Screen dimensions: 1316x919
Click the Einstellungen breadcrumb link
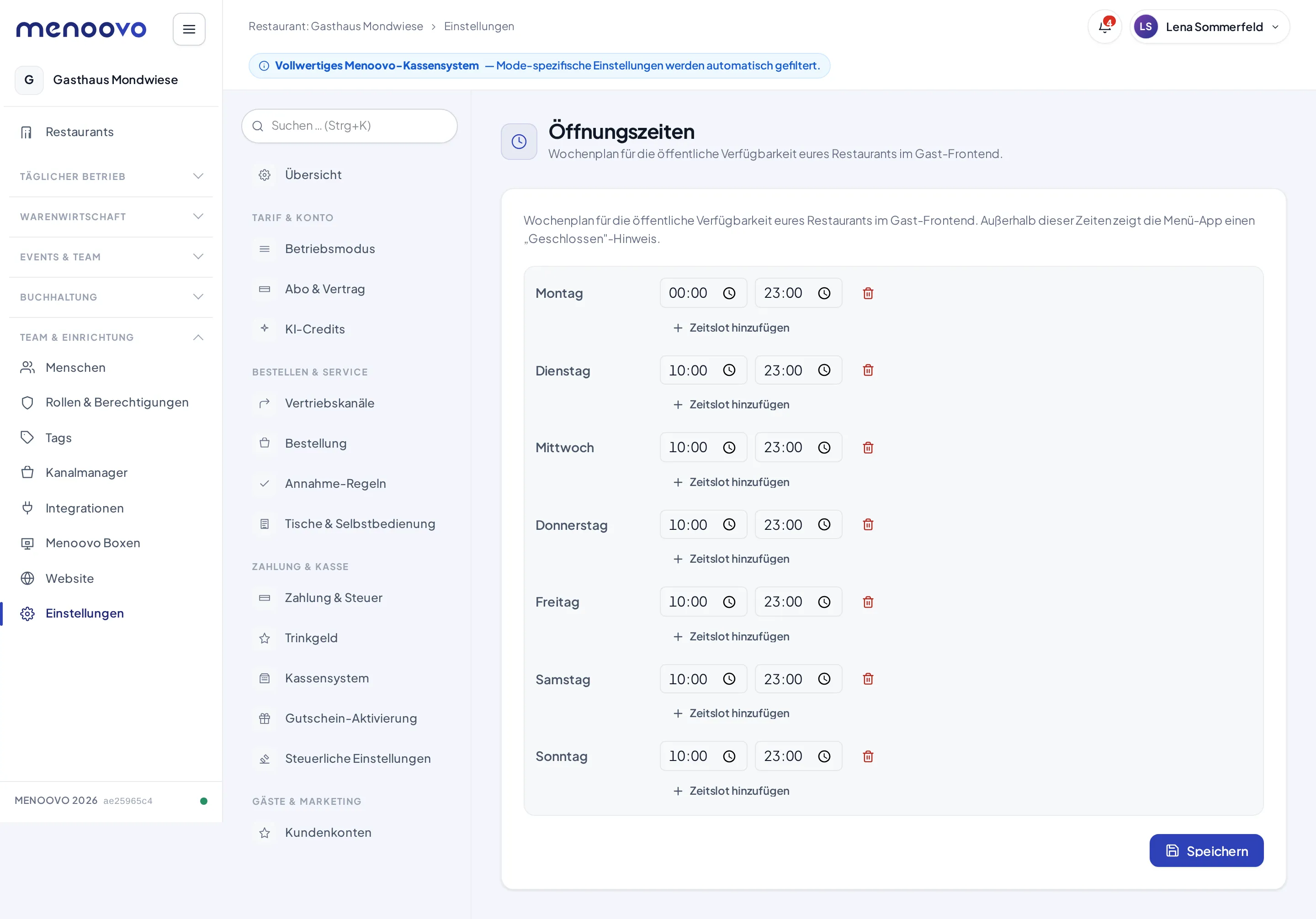click(478, 26)
